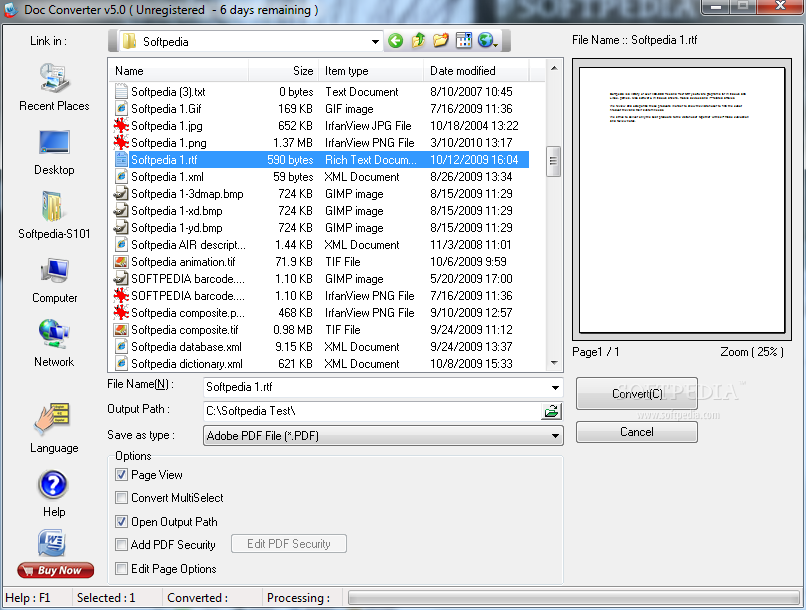Open Computer from the sidebar
The height and width of the screenshot is (610, 806).
click(x=54, y=271)
